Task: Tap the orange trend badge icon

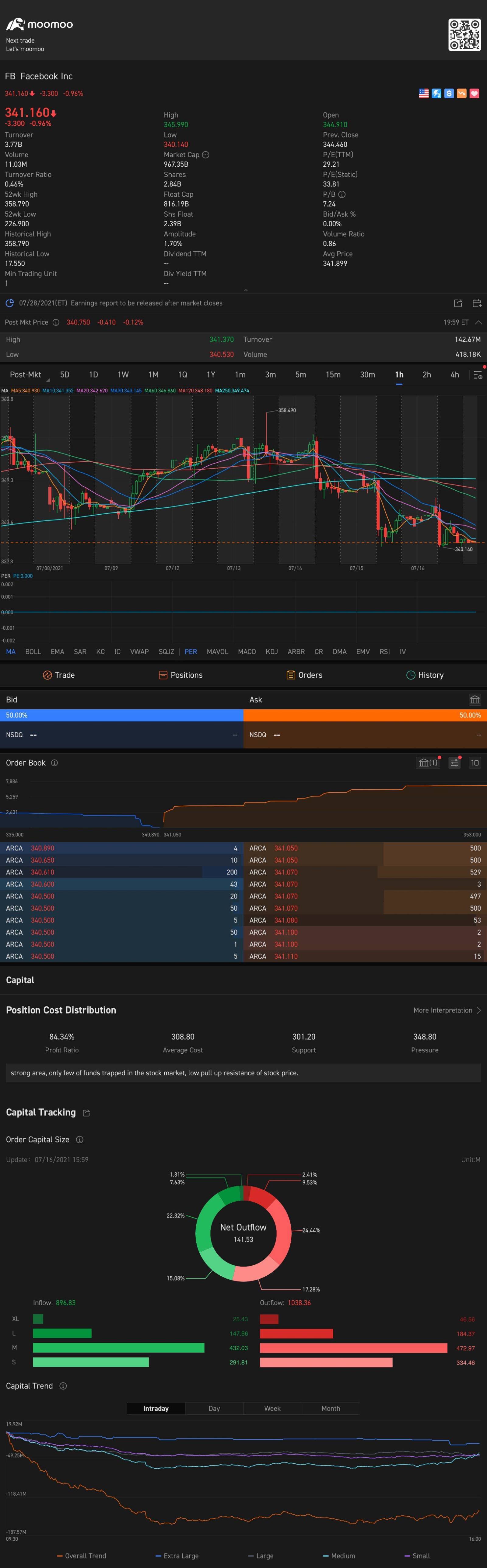Action: coord(461,93)
